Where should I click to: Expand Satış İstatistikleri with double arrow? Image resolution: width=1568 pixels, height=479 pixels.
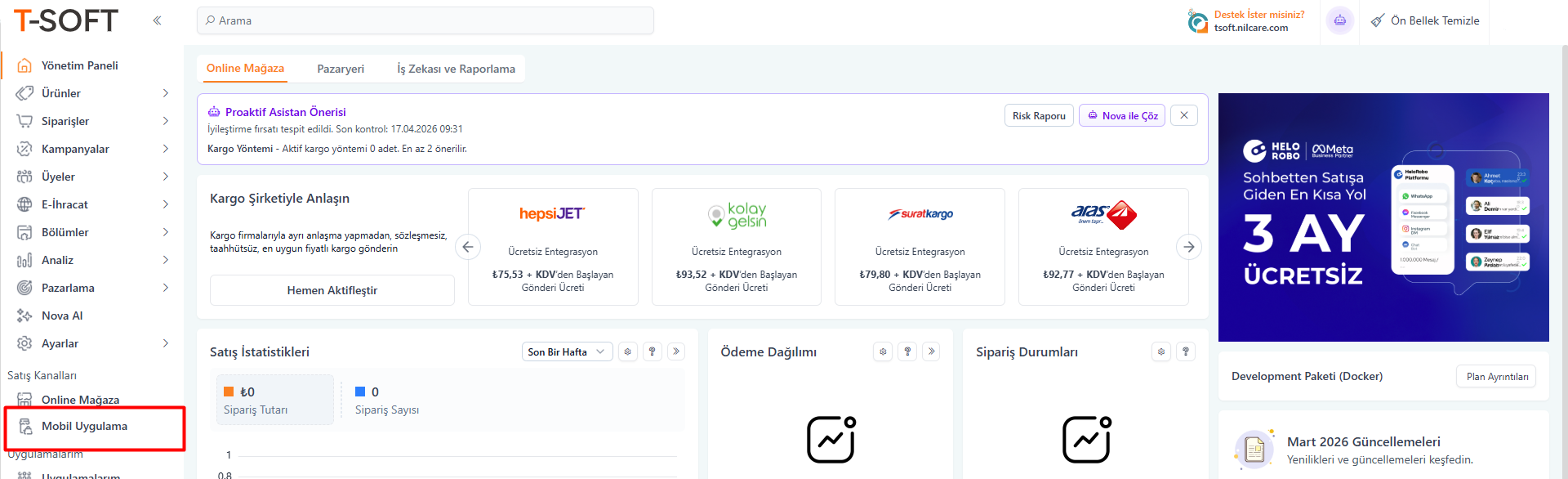coord(676,351)
